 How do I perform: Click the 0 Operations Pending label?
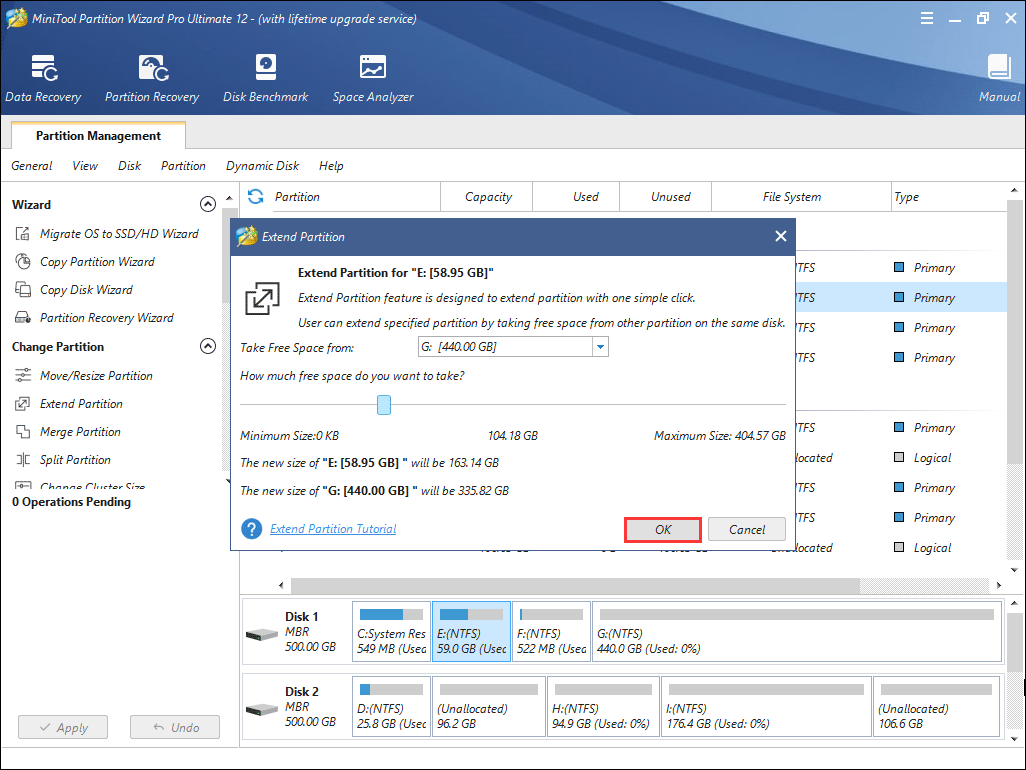[x=71, y=502]
